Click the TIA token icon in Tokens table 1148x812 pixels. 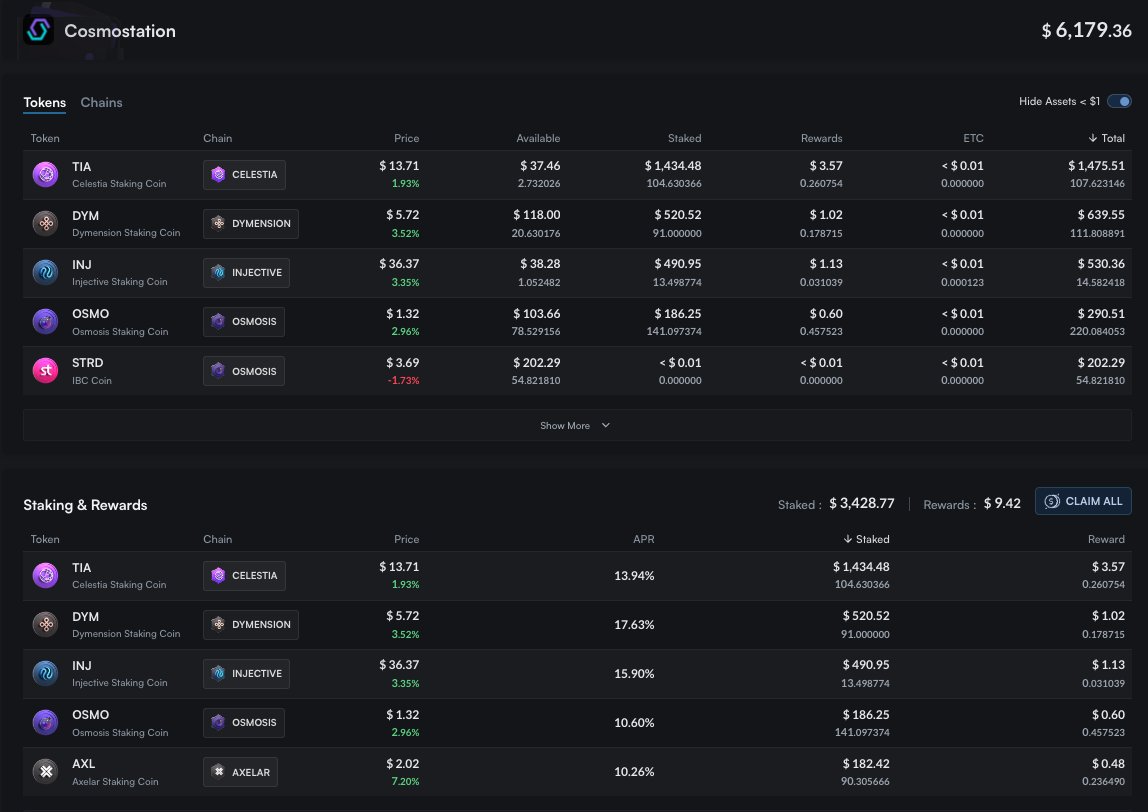coord(45,175)
